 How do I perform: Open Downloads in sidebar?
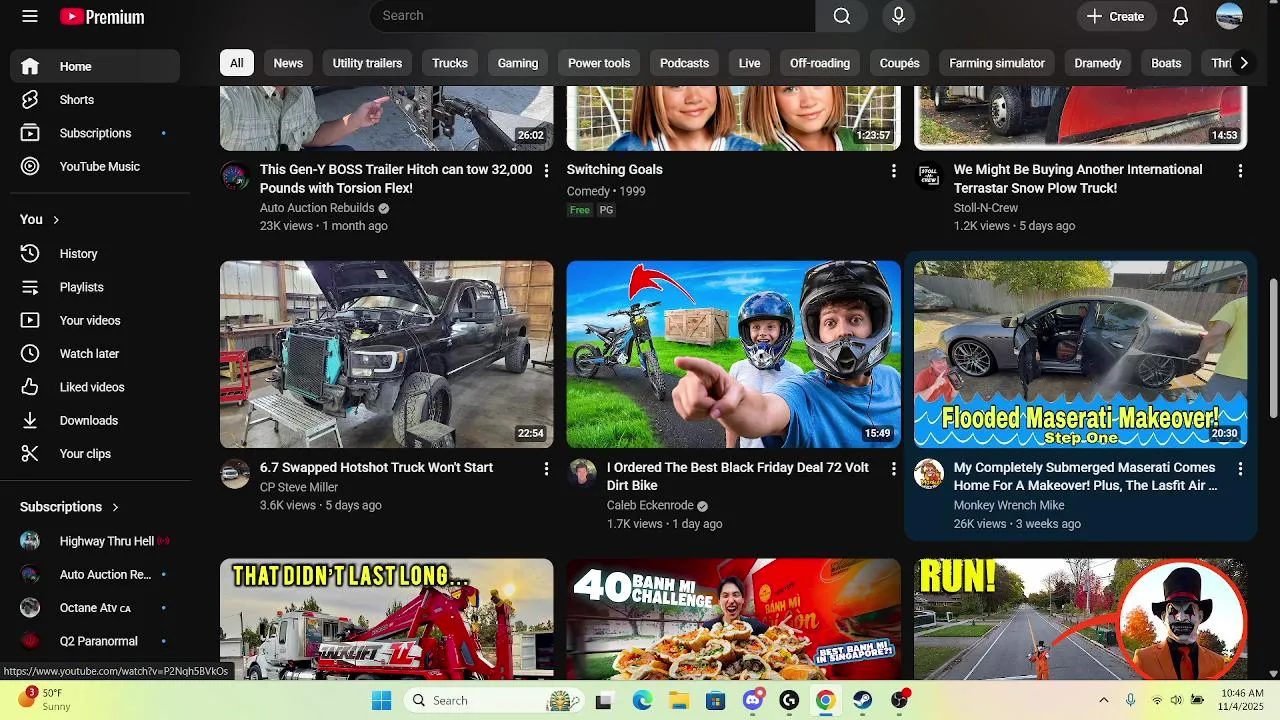coord(95,421)
